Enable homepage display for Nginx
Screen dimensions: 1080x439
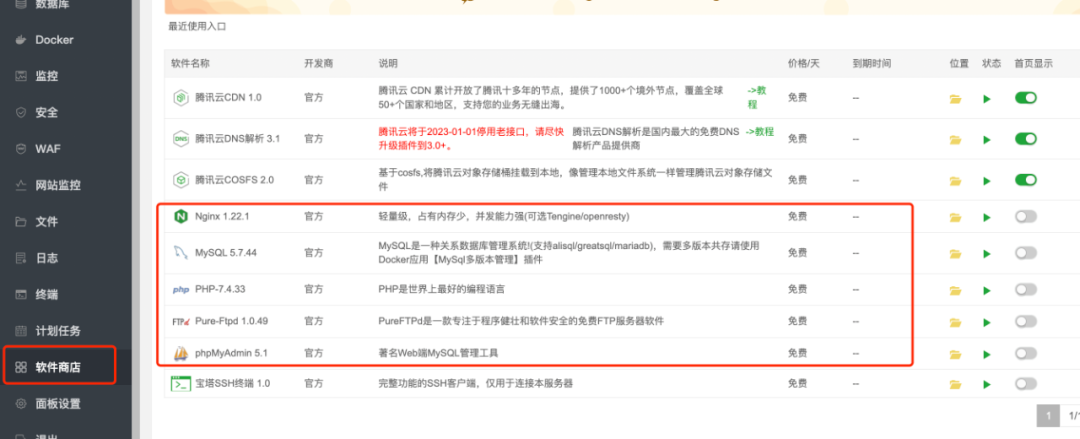pos(1026,216)
